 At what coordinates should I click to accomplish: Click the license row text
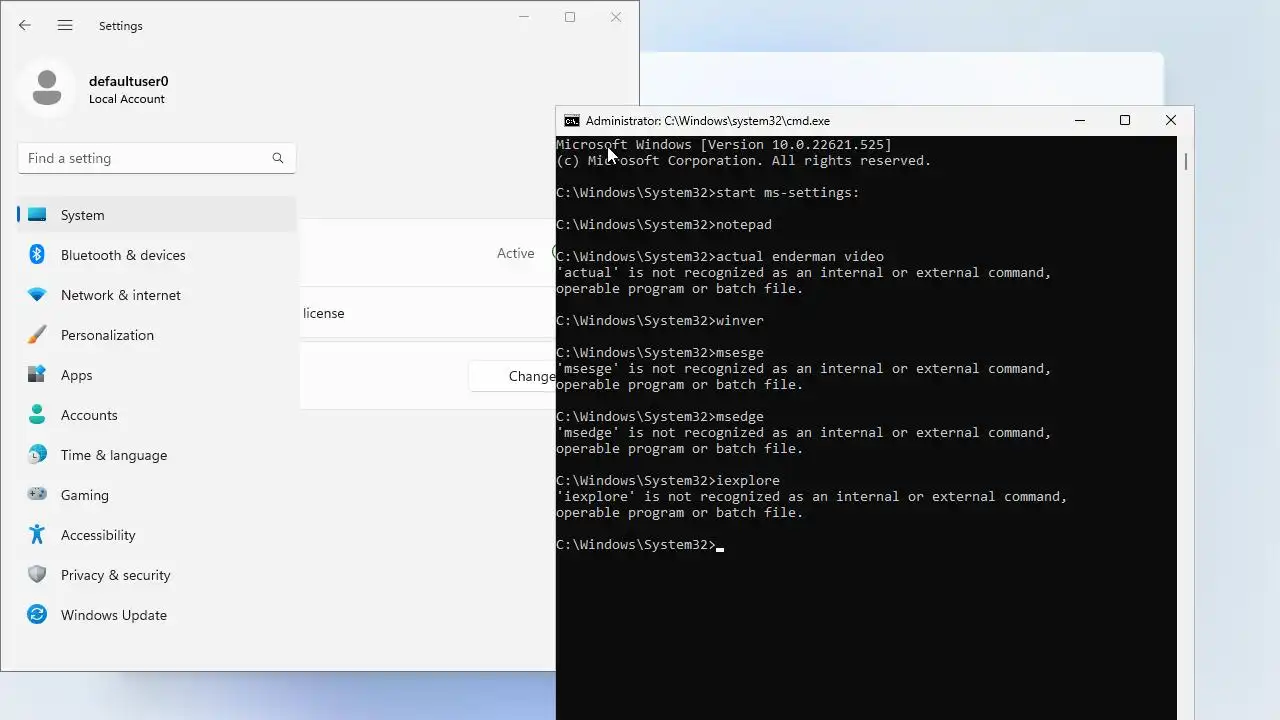324,313
